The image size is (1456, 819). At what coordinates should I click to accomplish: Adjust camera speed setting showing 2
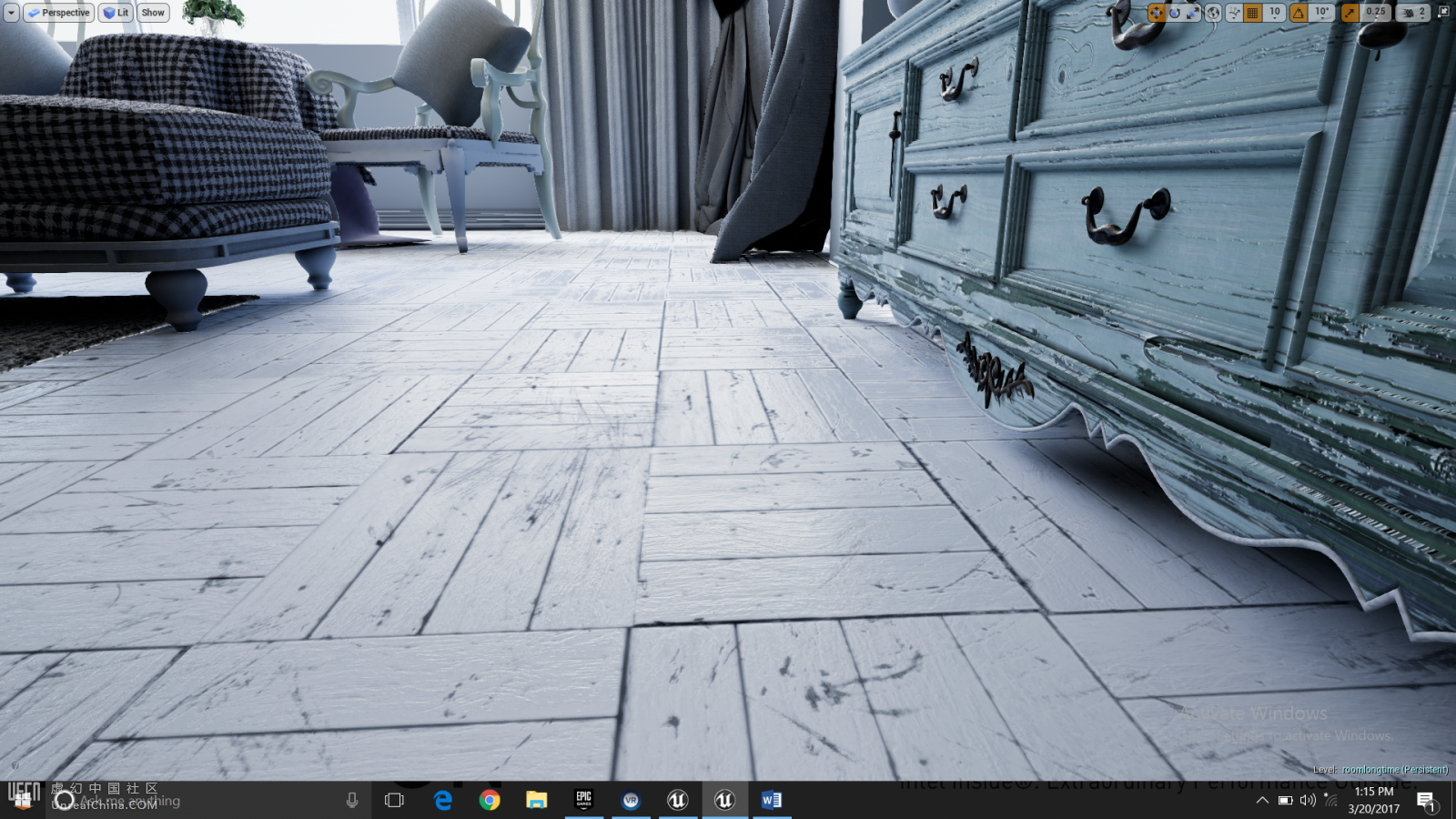pos(1414,13)
